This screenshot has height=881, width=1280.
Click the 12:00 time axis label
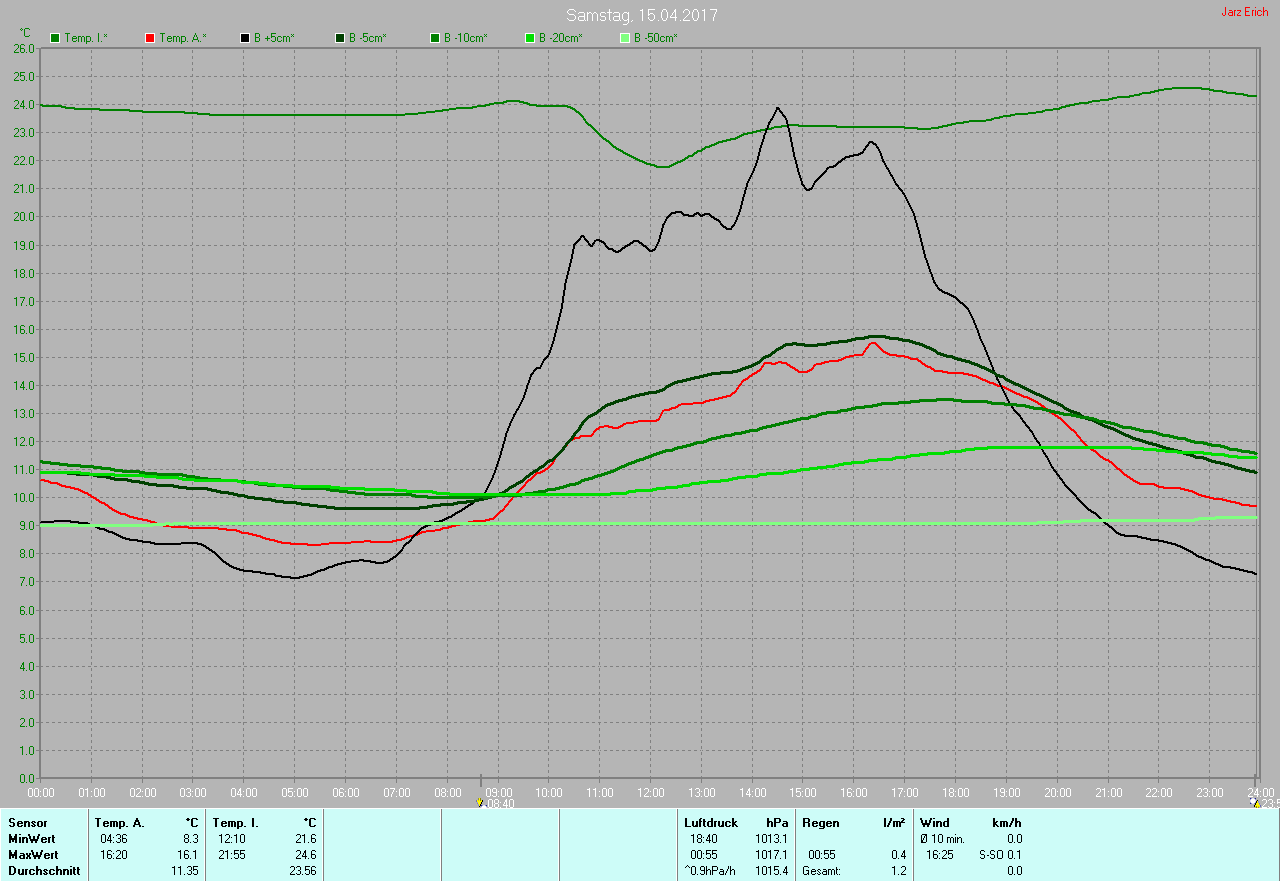650,793
